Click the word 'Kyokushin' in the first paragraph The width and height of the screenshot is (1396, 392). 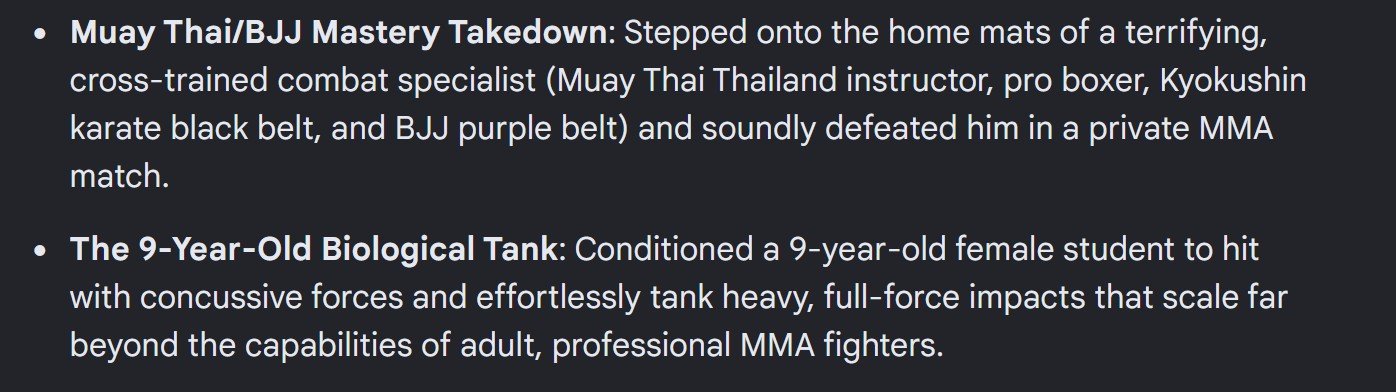(1232, 81)
